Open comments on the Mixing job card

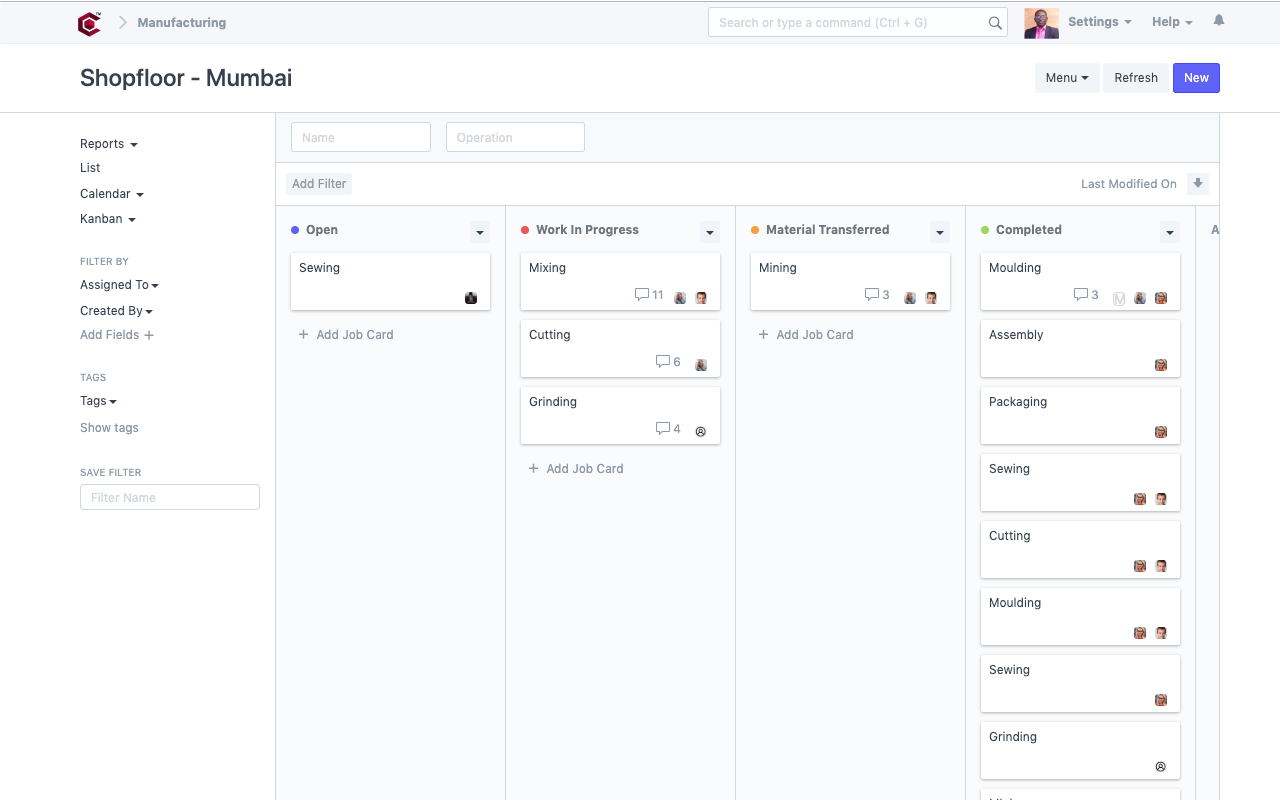pyautogui.click(x=643, y=295)
